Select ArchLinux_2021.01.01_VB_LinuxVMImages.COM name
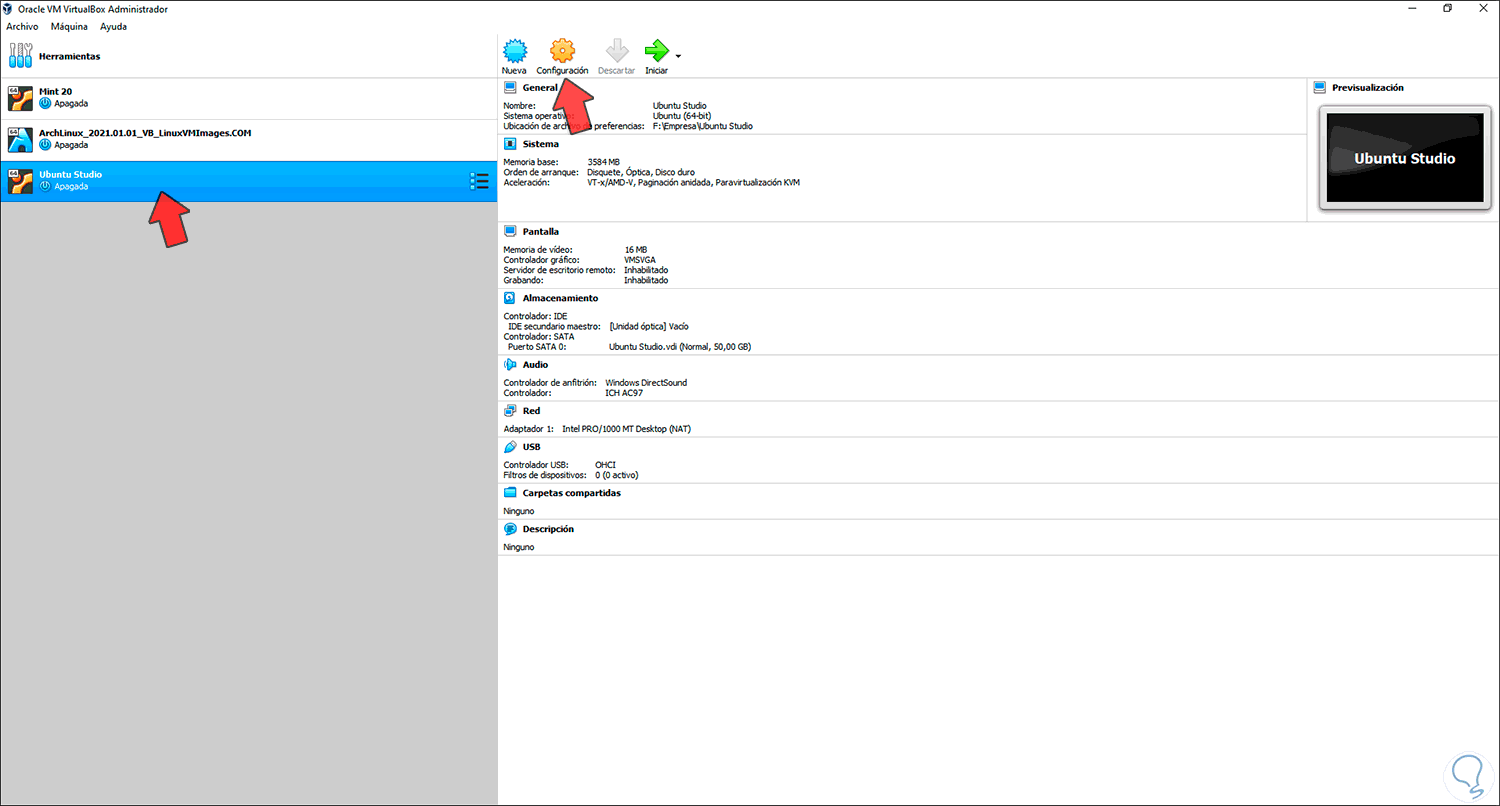The height and width of the screenshot is (806, 1500). [x=145, y=133]
